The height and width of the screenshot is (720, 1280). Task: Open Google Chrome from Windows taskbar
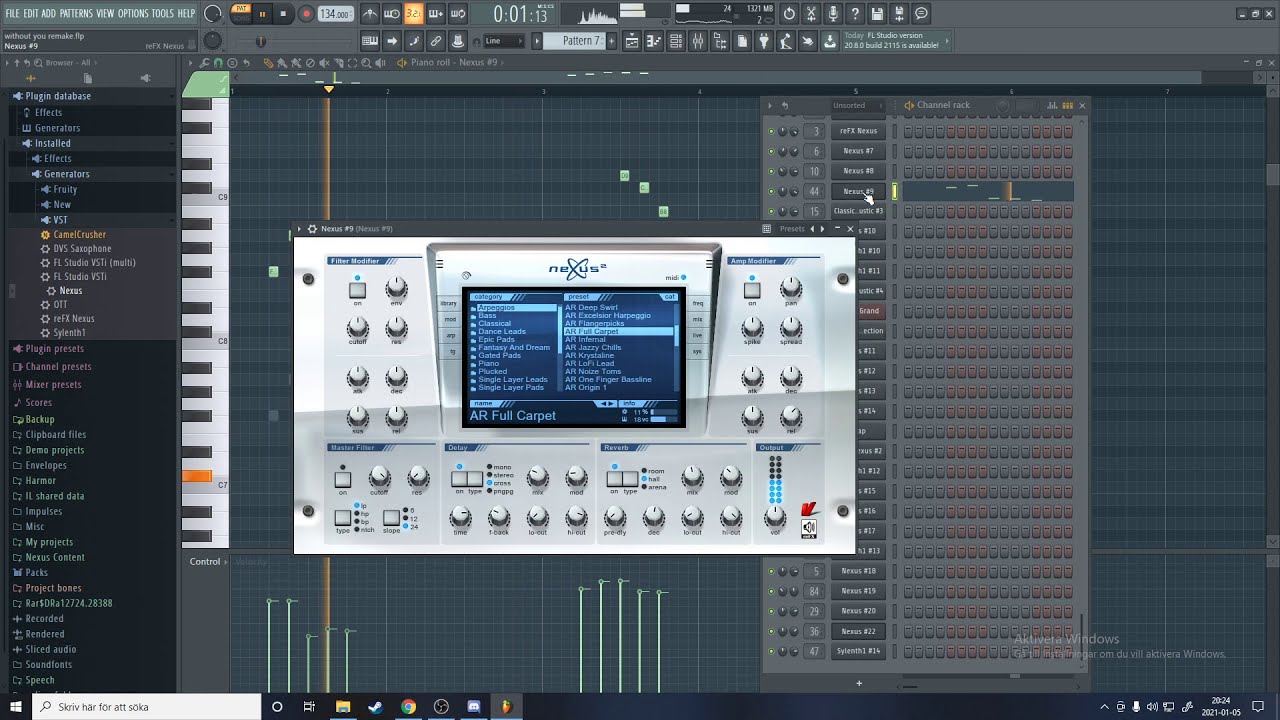click(408, 707)
